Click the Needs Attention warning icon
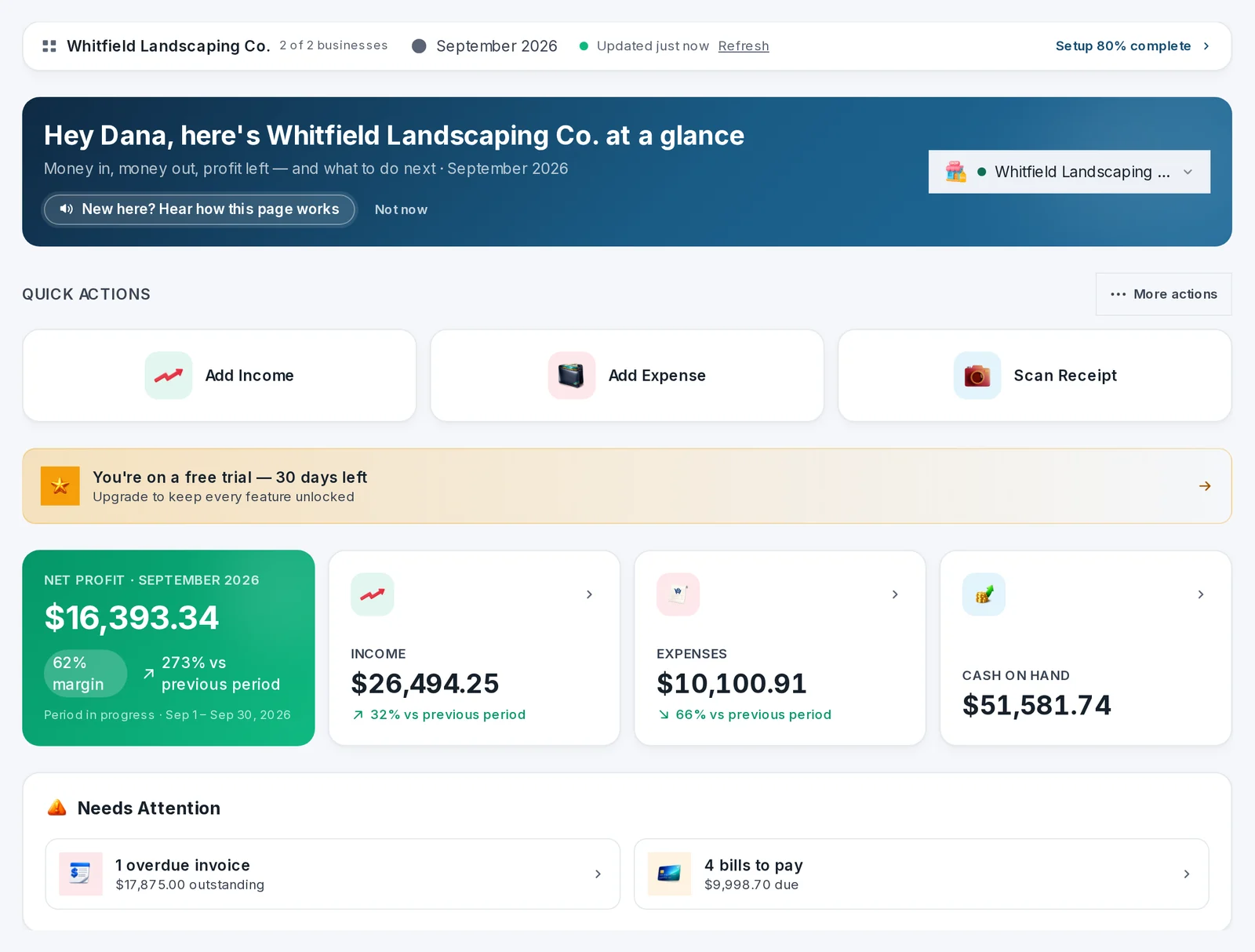 coord(57,808)
